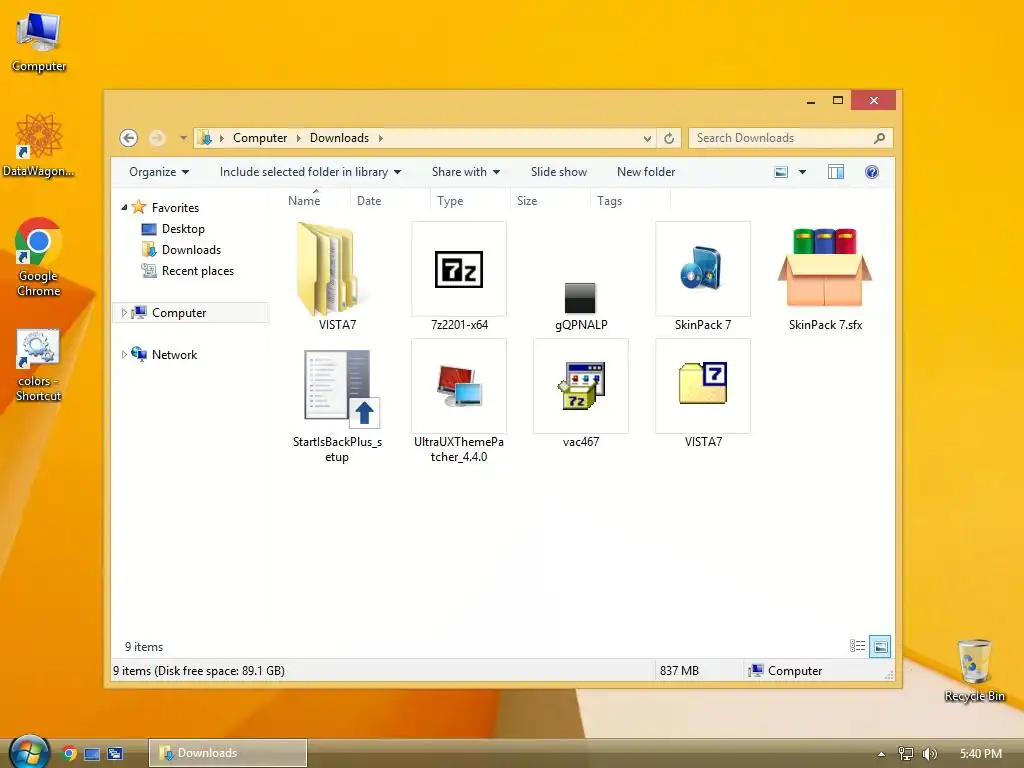The height and width of the screenshot is (768, 1024).
Task: Open the Downloads taskbar button
Action: click(x=227, y=753)
